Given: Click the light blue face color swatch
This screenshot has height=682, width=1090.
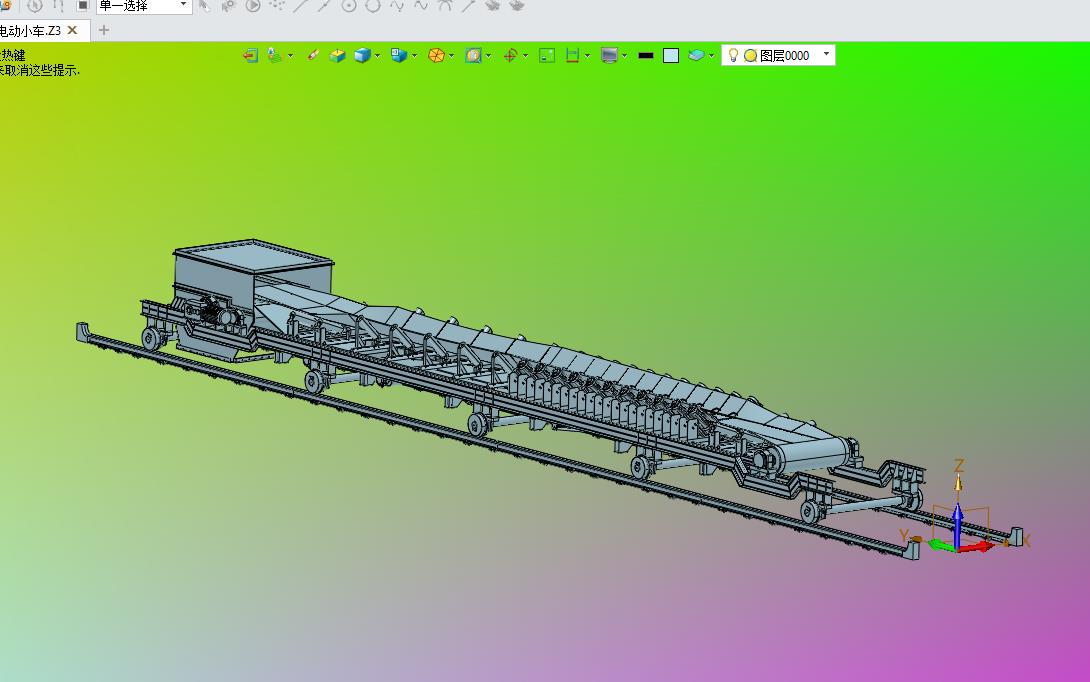Looking at the screenshot, I should tap(671, 56).
